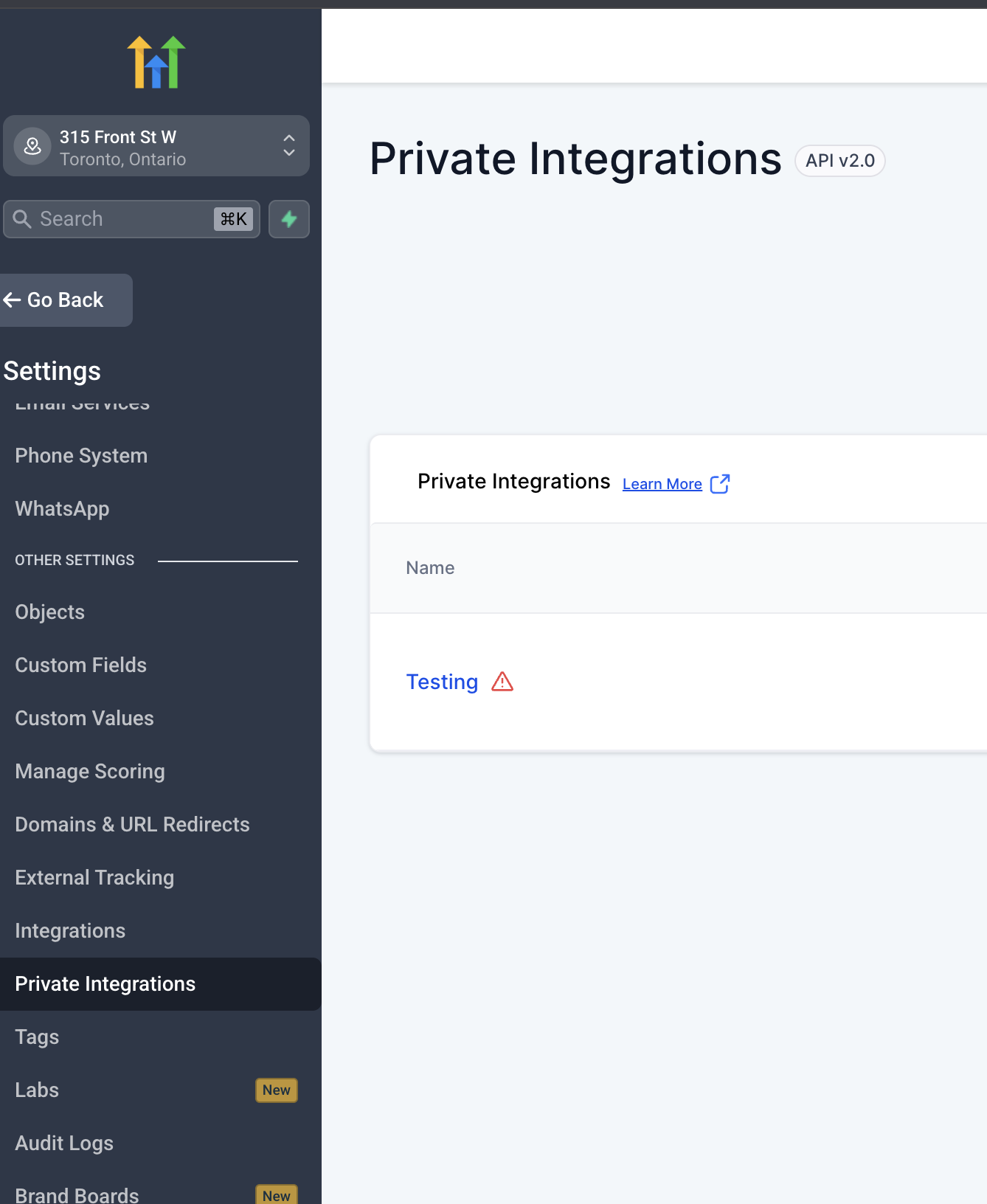This screenshot has height=1204, width=987.
Task: Go to Custom Fields settings
Action: [81, 665]
